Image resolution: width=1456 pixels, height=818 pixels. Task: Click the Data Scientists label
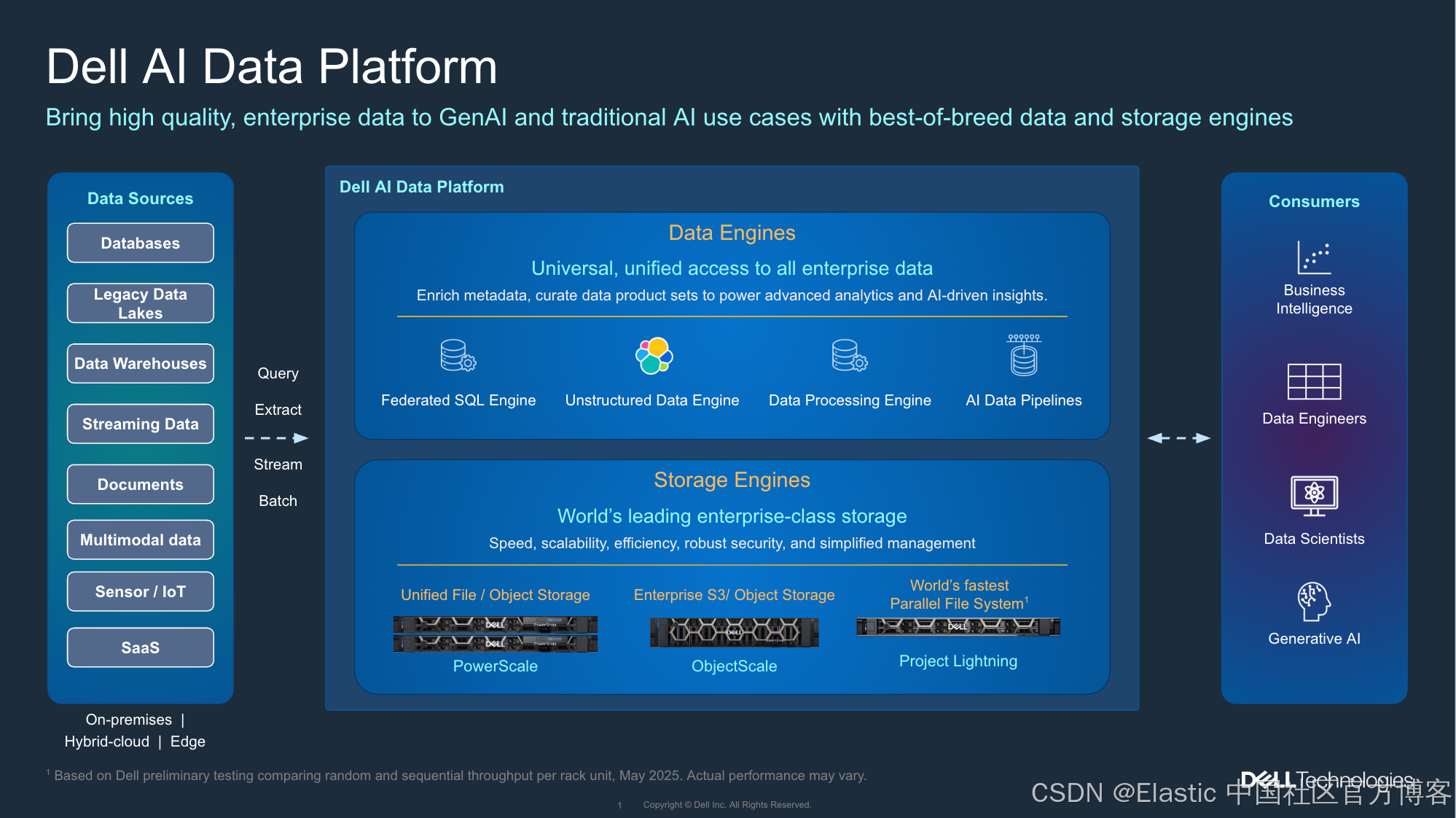coord(1314,539)
